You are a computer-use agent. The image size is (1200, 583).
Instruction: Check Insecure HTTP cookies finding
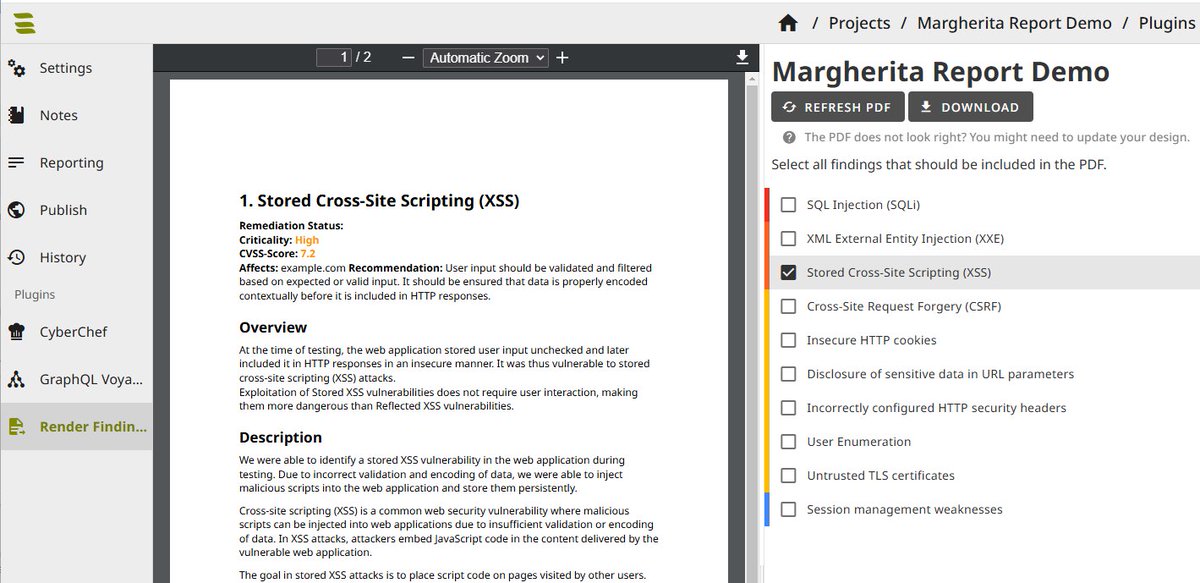coord(788,340)
